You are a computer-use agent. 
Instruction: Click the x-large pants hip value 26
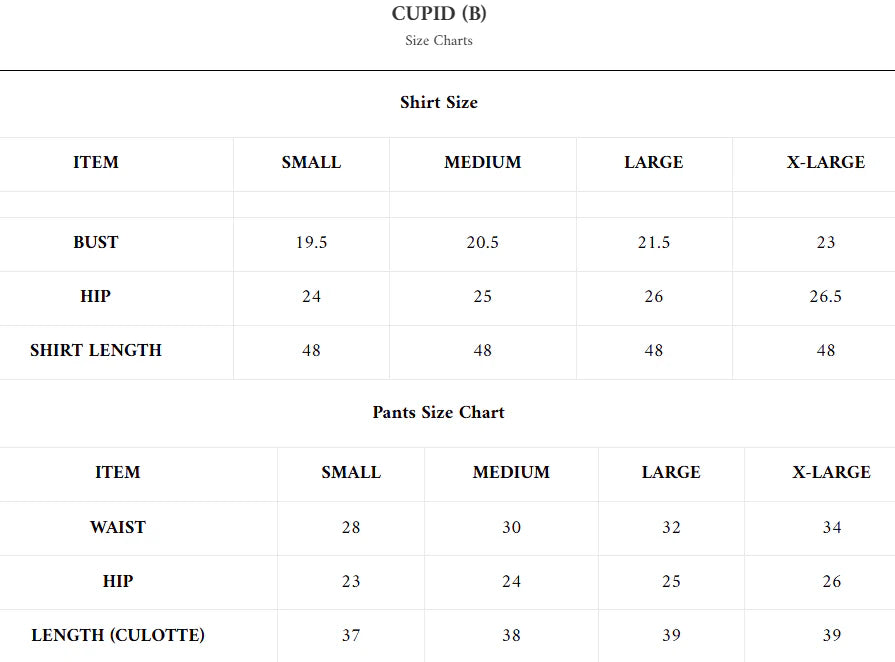[832, 581]
